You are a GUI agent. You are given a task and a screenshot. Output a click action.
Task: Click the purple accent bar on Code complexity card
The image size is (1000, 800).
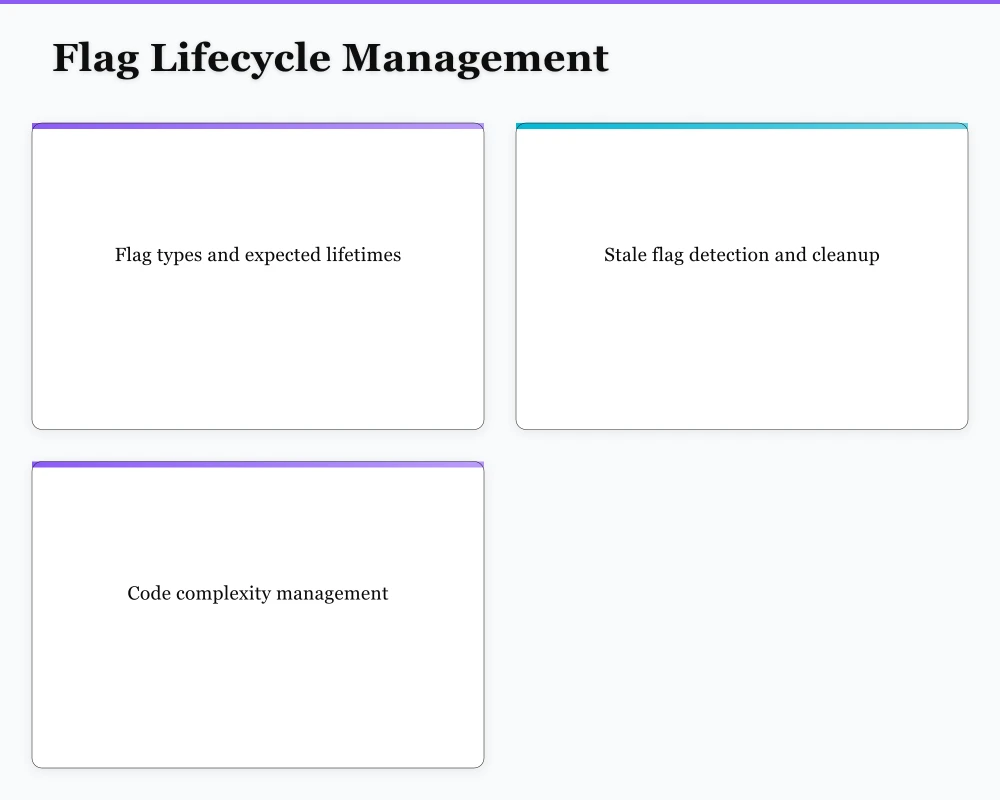[x=258, y=464]
